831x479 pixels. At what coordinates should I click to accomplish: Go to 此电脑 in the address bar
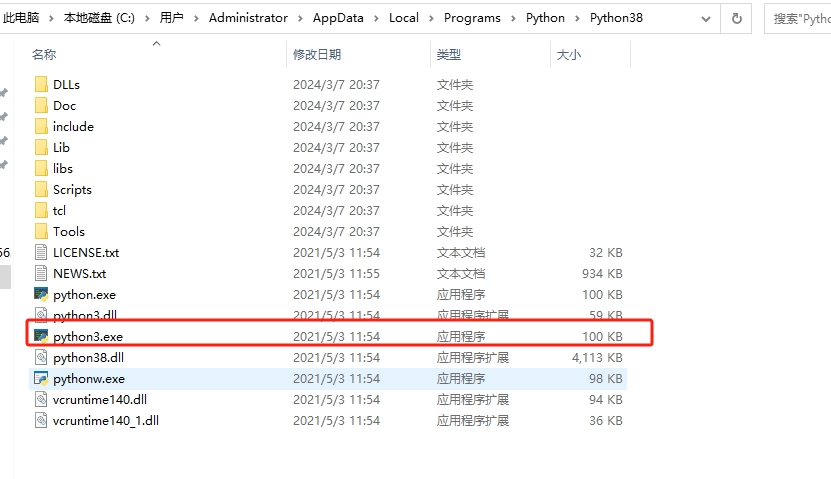[21, 18]
